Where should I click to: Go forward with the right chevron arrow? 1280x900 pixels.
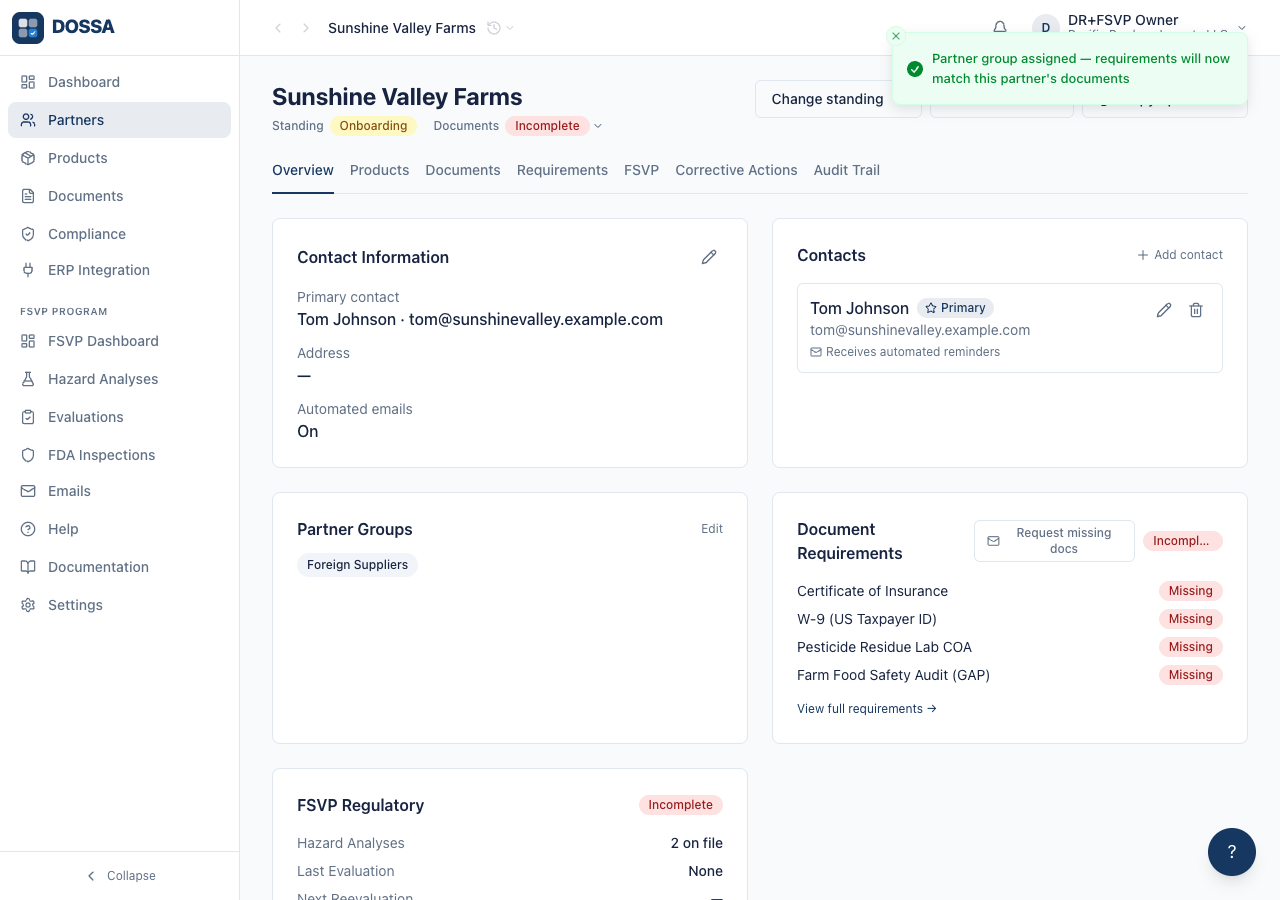click(306, 28)
